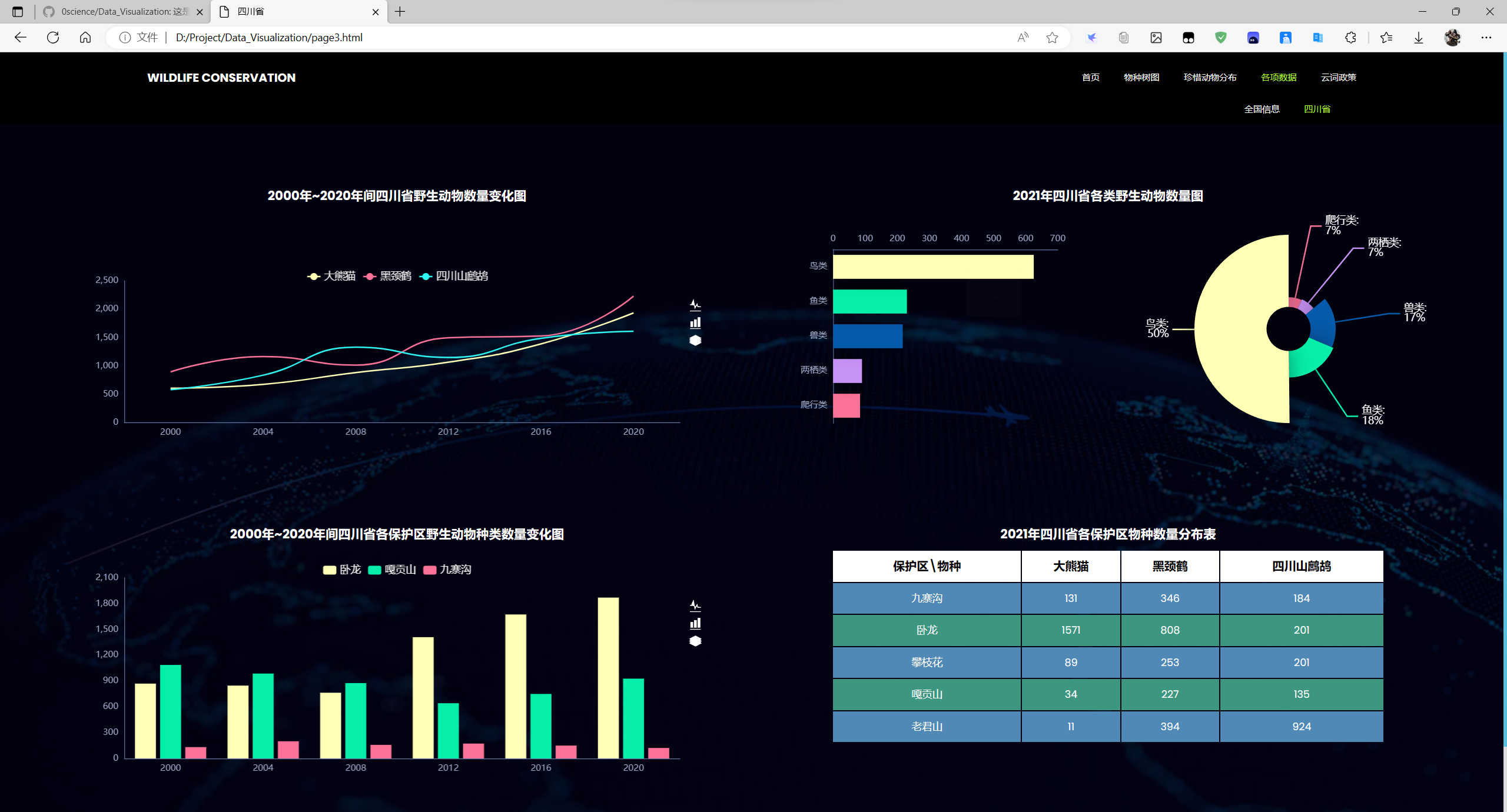The image size is (1507, 812).
Task: Toggle 黑颈鹤 series in line chart legend
Action: 387,276
